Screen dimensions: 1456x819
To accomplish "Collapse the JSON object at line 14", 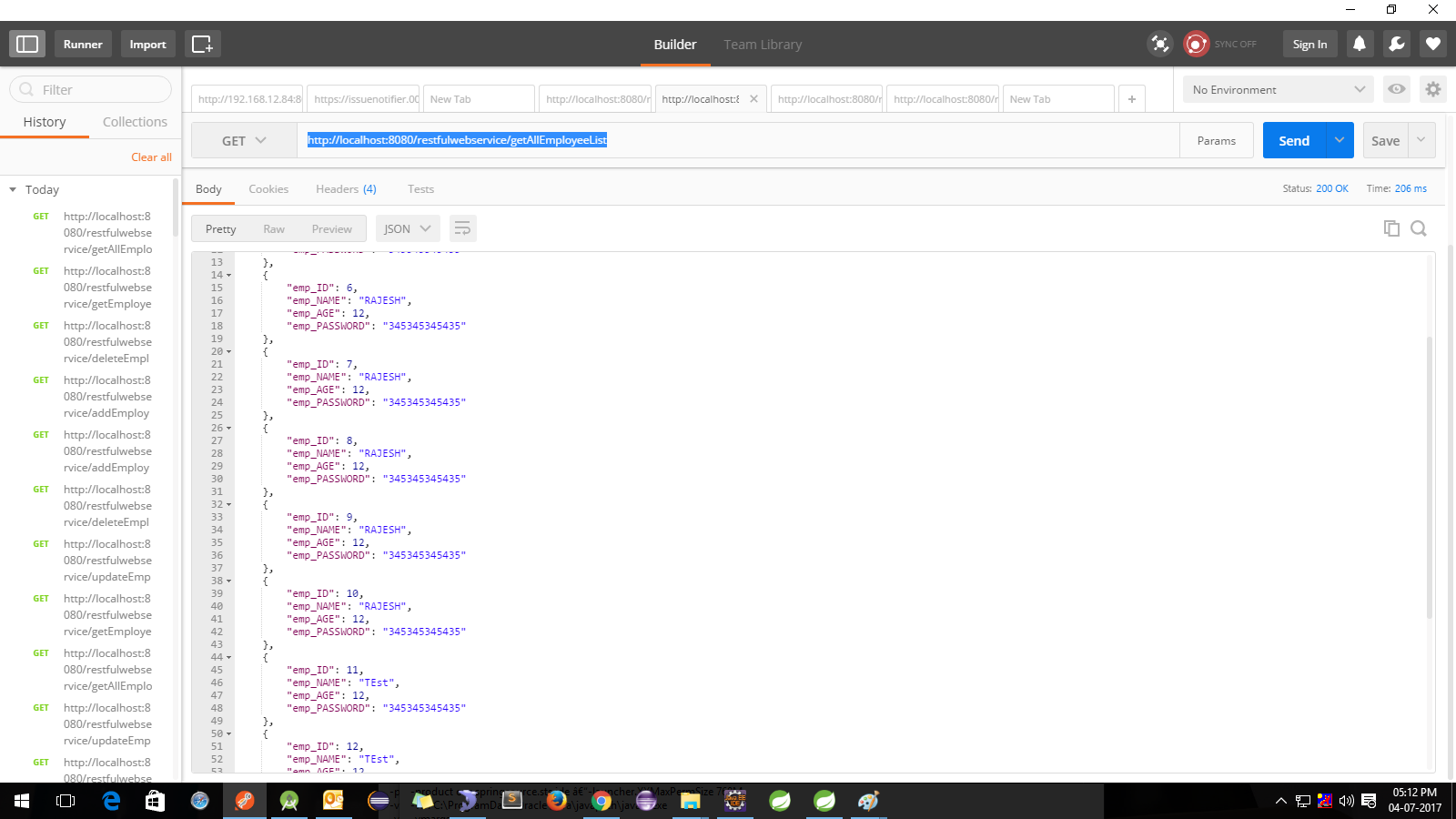I will coord(228,275).
